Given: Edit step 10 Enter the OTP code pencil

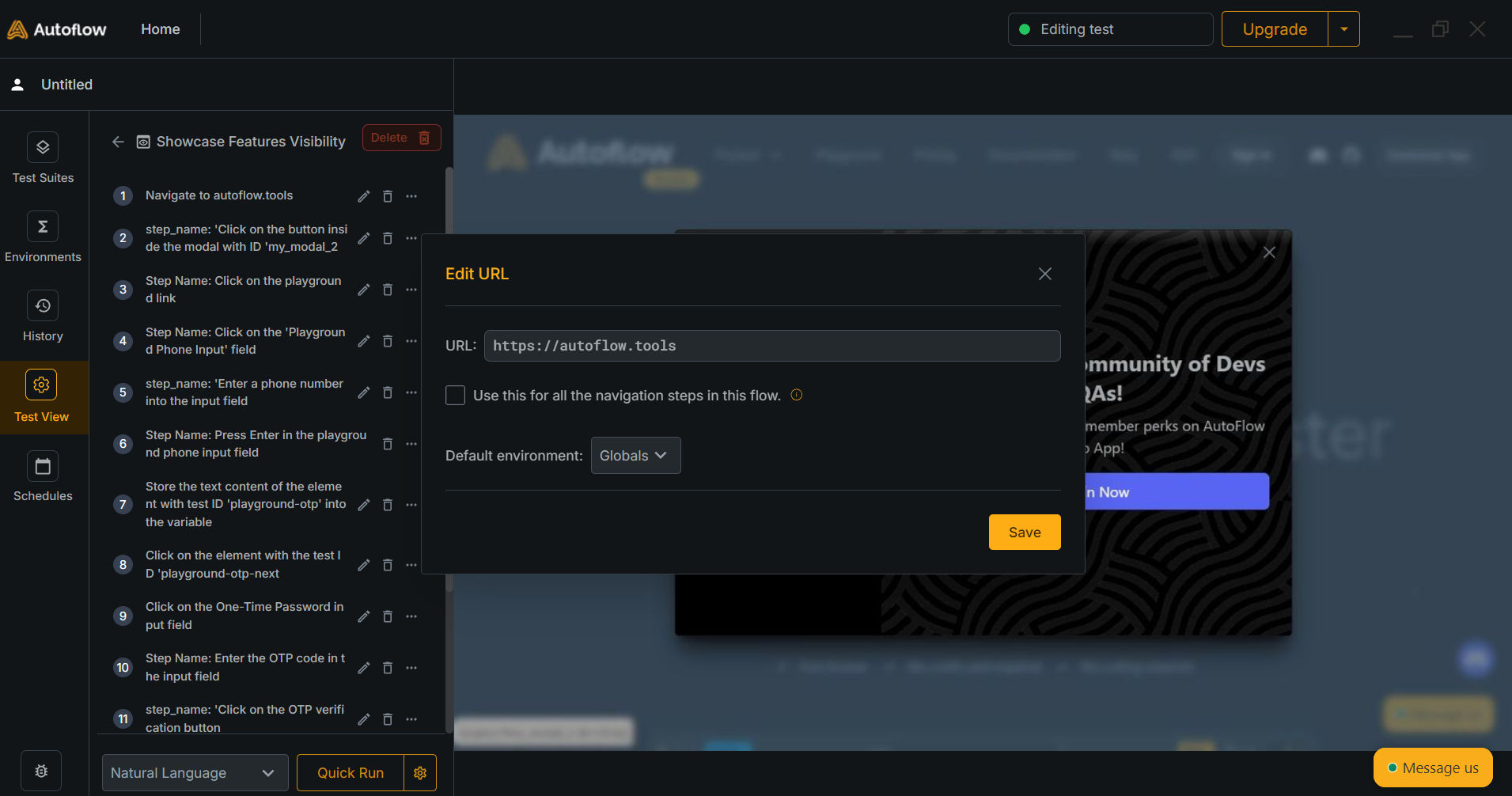Looking at the screenshot, I should pos(364,668).
